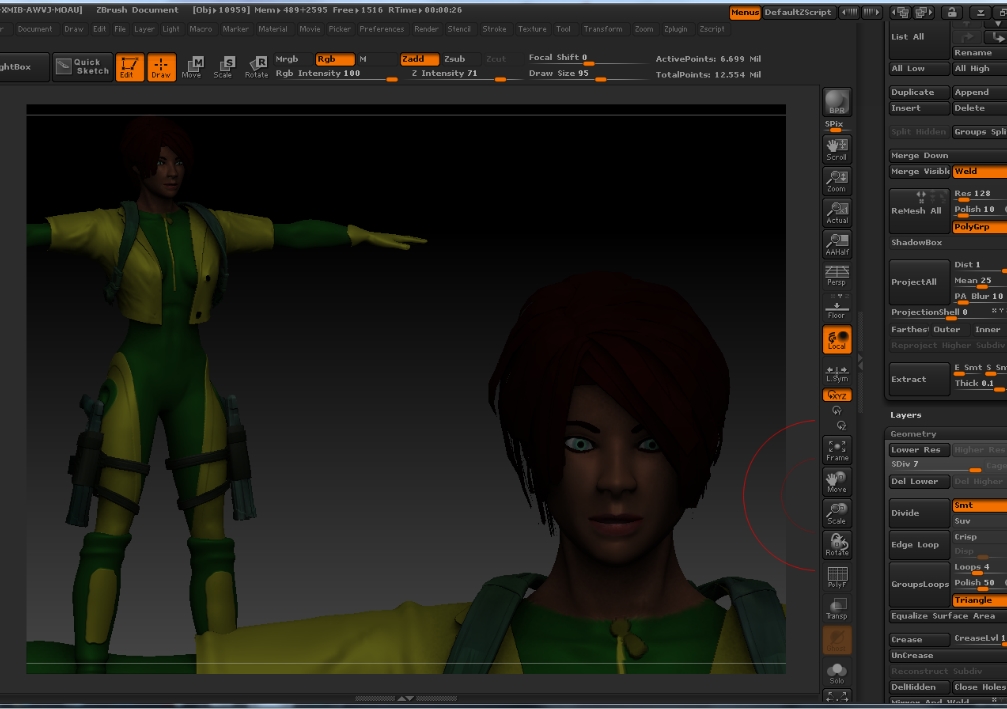The height and width of the screenshot is (709, 1007).
Task: Click the BPR render icon
Action: pos(837,102)
